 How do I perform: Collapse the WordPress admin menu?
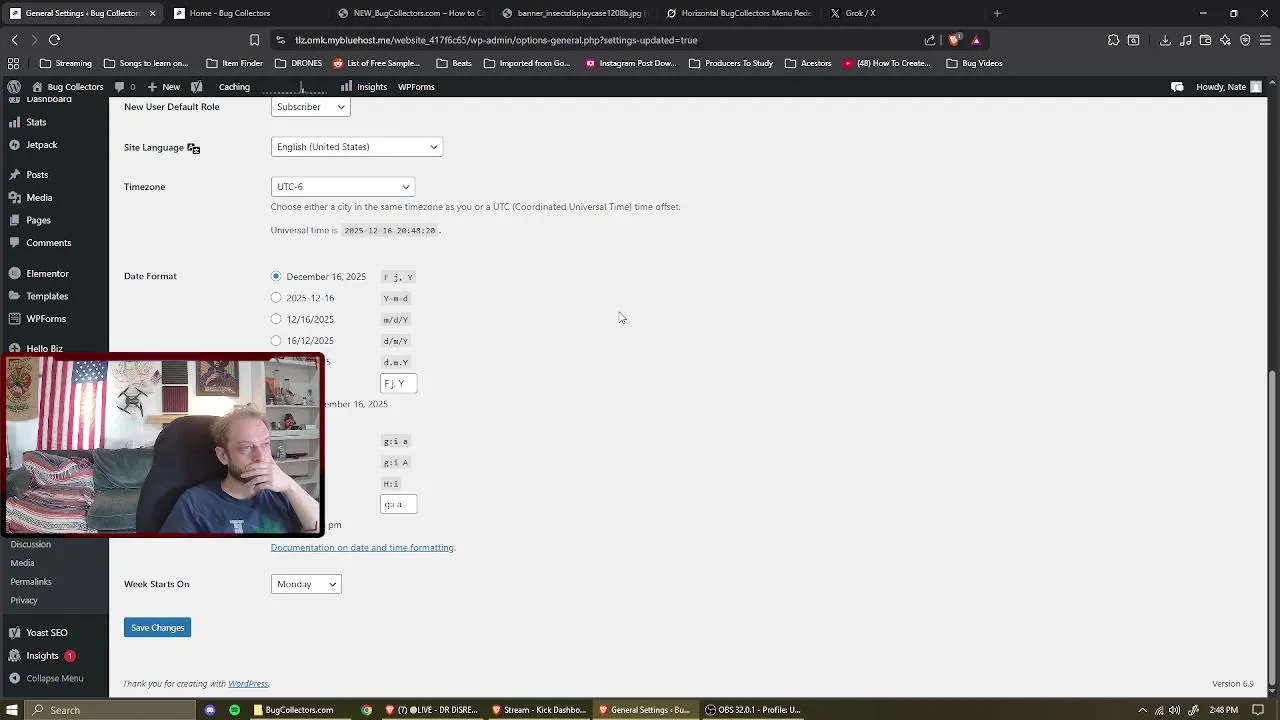coord(46,678)
